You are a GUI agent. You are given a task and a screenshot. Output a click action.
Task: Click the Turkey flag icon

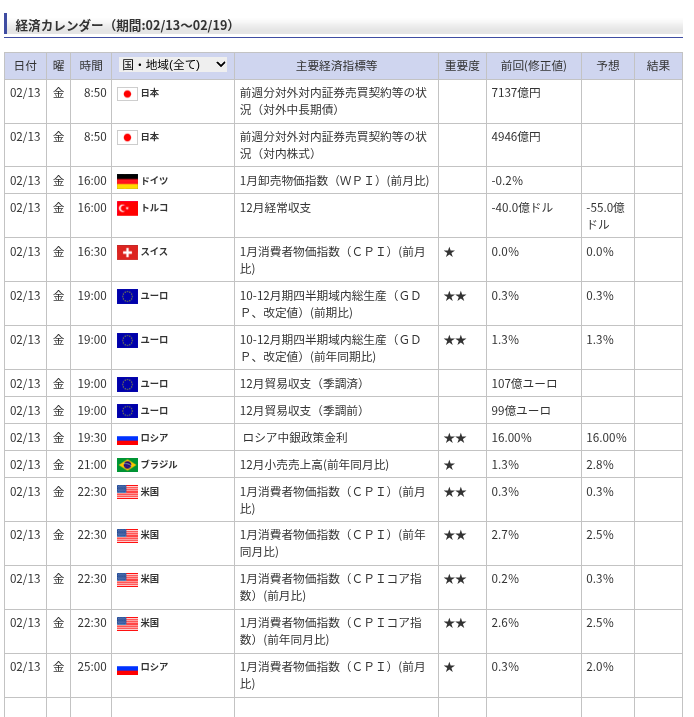[x=127, y=208]
